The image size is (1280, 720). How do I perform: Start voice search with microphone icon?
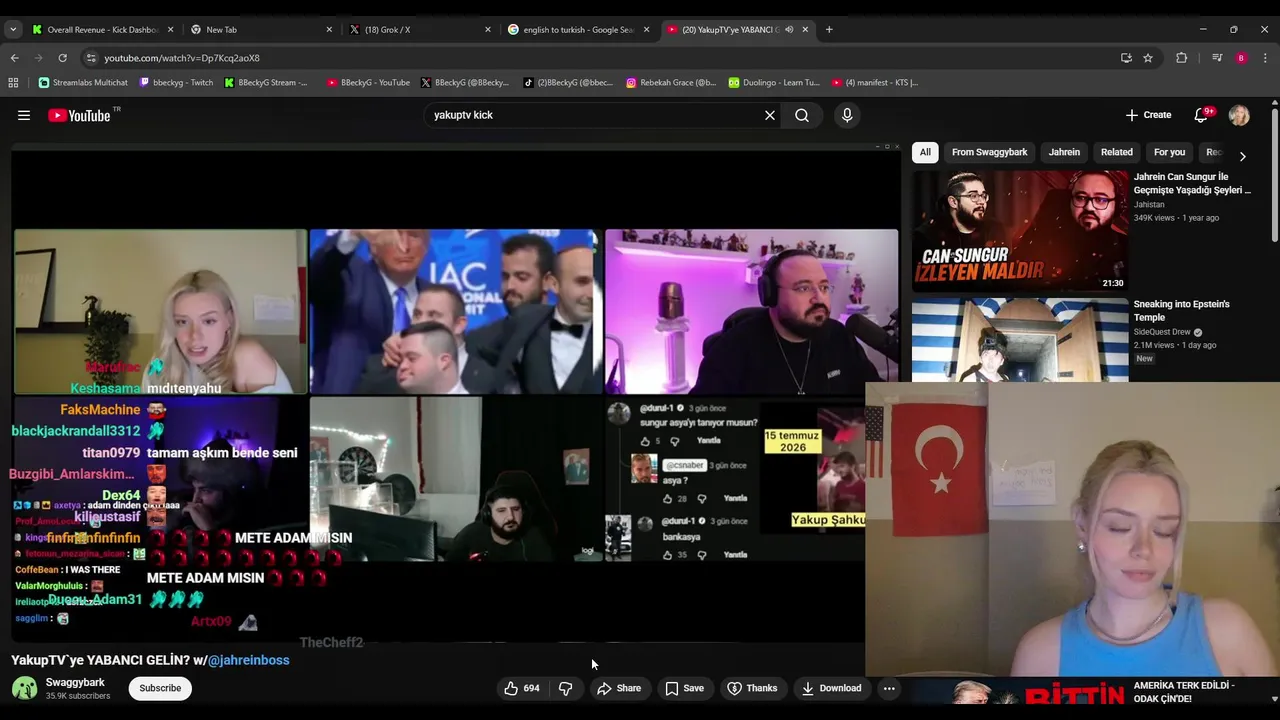847,115
